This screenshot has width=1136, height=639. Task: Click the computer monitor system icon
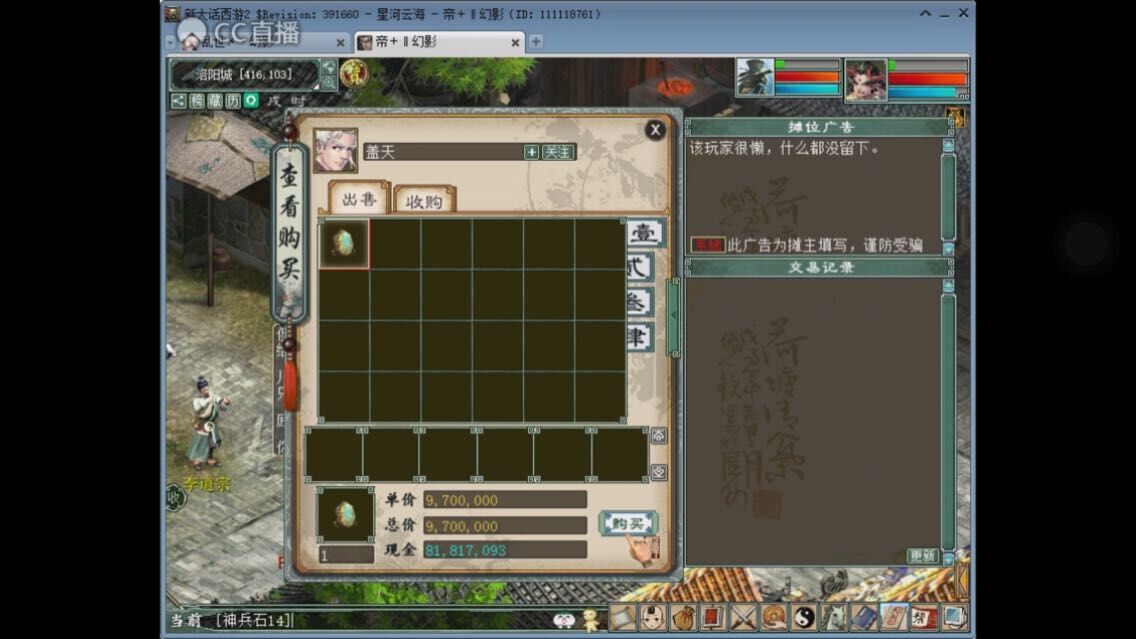coord(954,618)
